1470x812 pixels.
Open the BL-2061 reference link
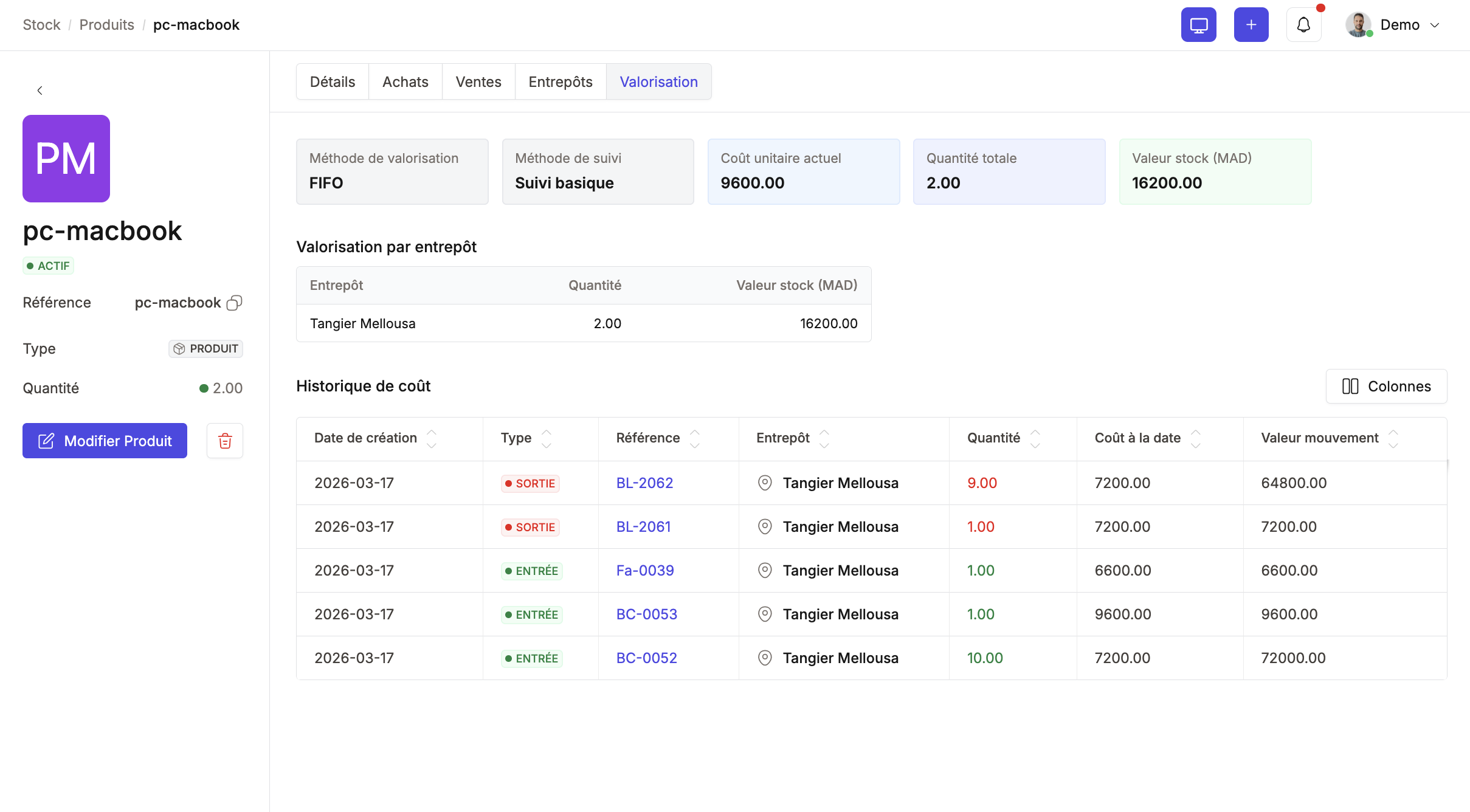[x=643, y=527]
